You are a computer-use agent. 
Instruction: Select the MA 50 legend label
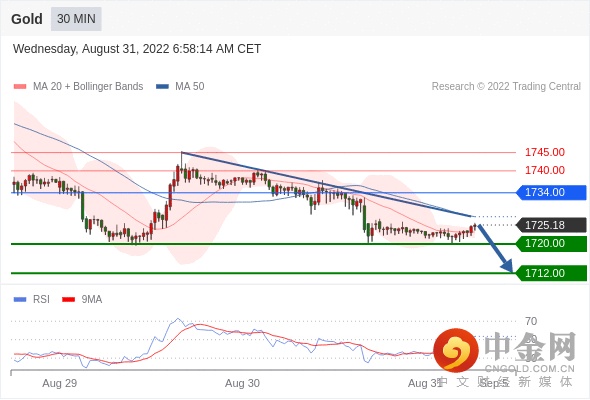(x=190, y=87)
